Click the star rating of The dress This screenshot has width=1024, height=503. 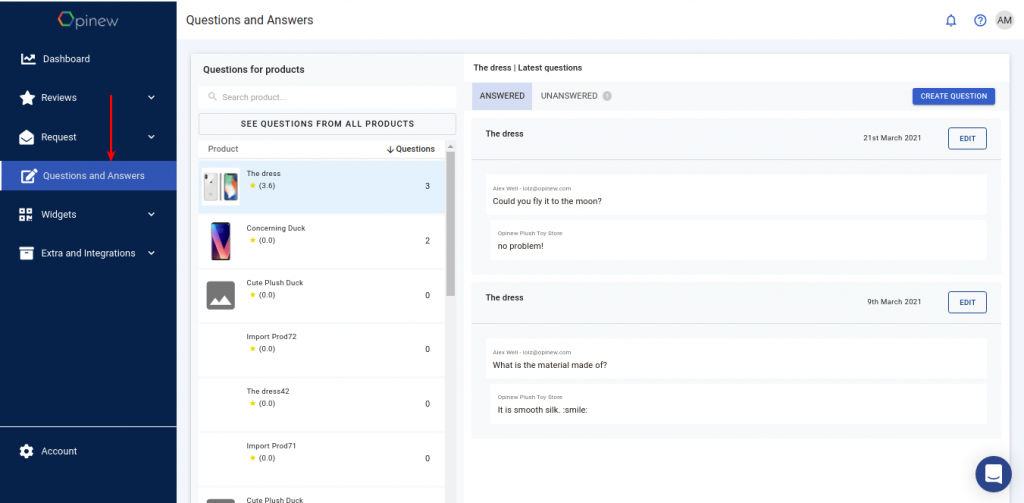tap(262, 186)
